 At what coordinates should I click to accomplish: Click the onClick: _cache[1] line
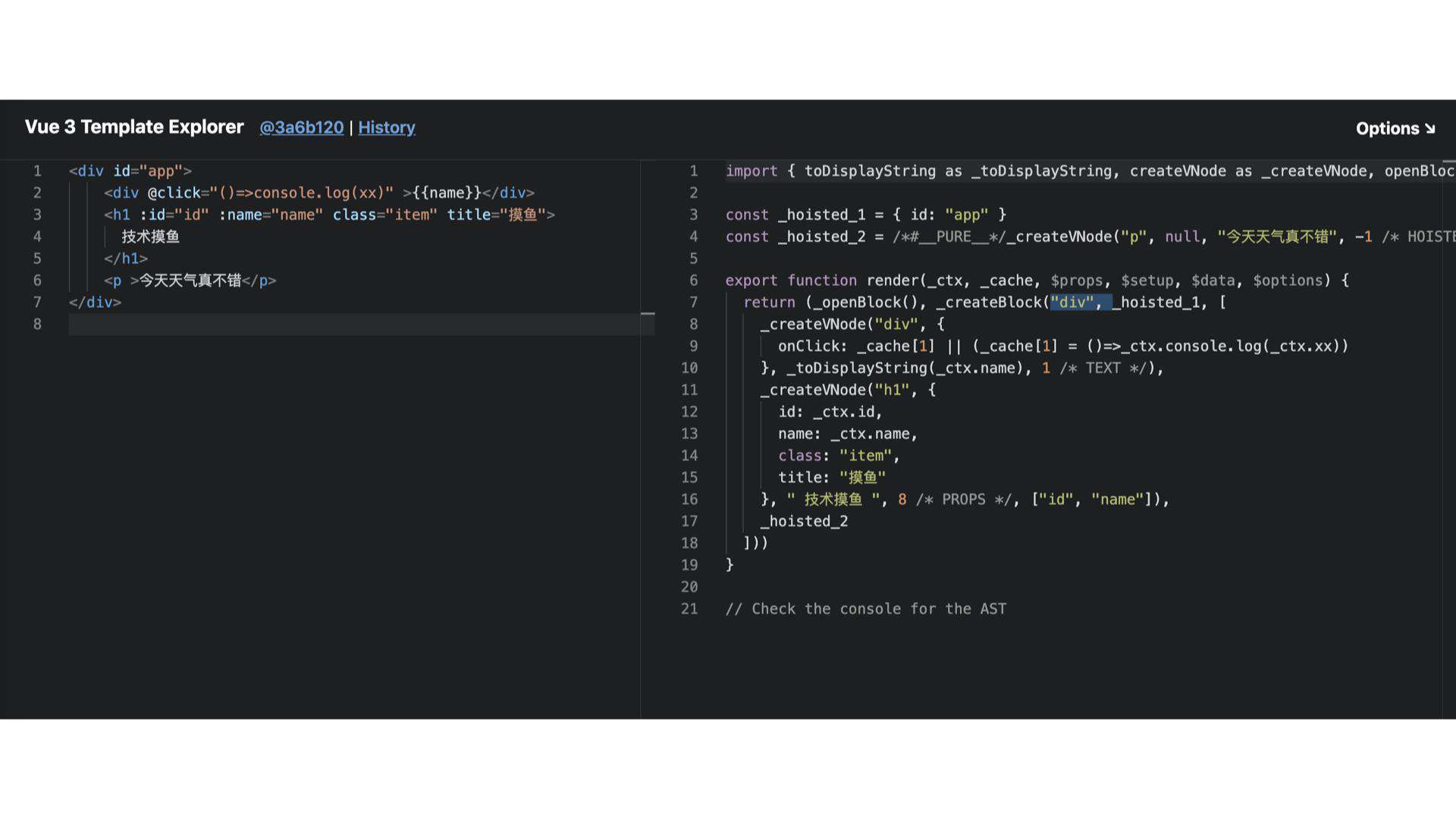point(1063,346)
